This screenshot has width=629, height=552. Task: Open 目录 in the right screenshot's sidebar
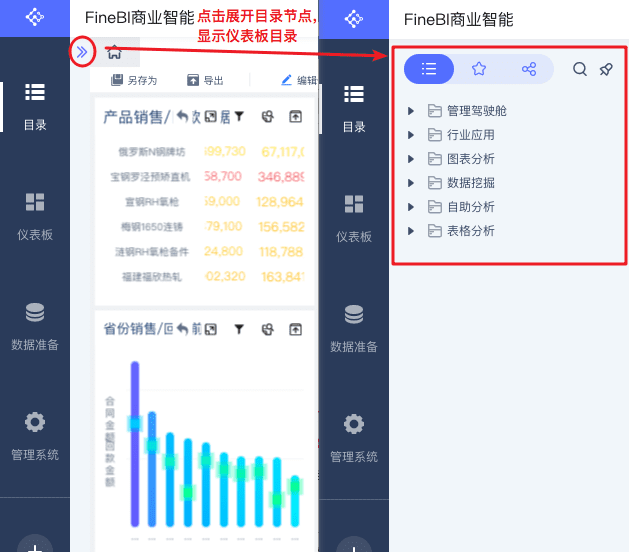pyautogui.click(x=354, y=109)
